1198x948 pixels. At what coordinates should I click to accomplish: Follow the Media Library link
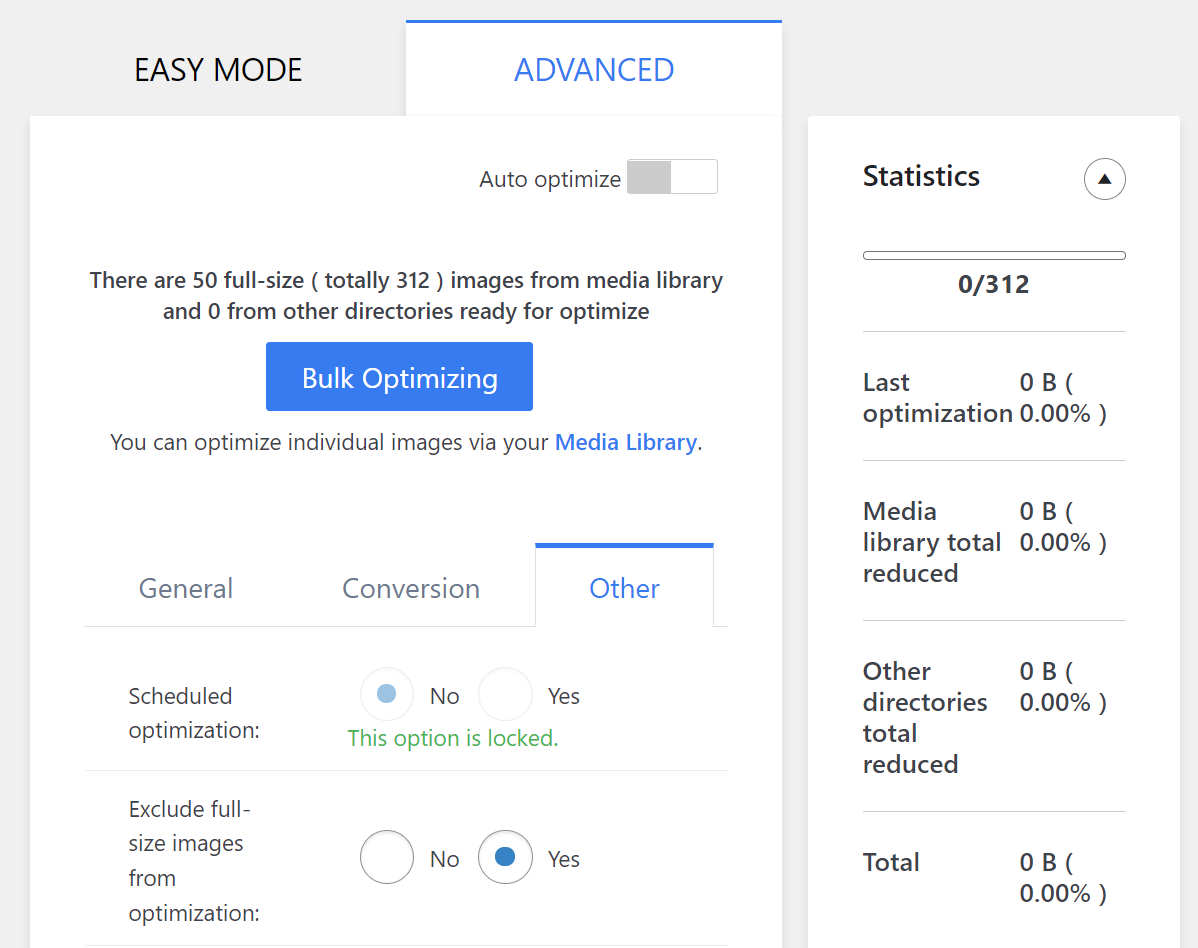(x=625, y=442)
